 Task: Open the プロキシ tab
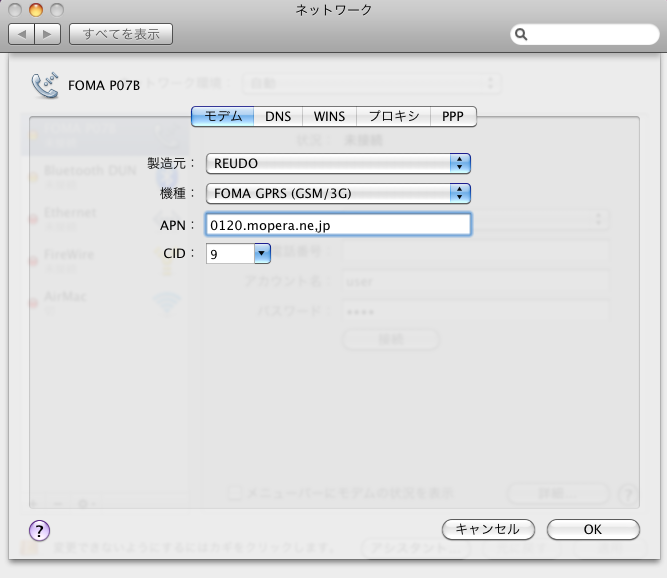coord(393,116)
